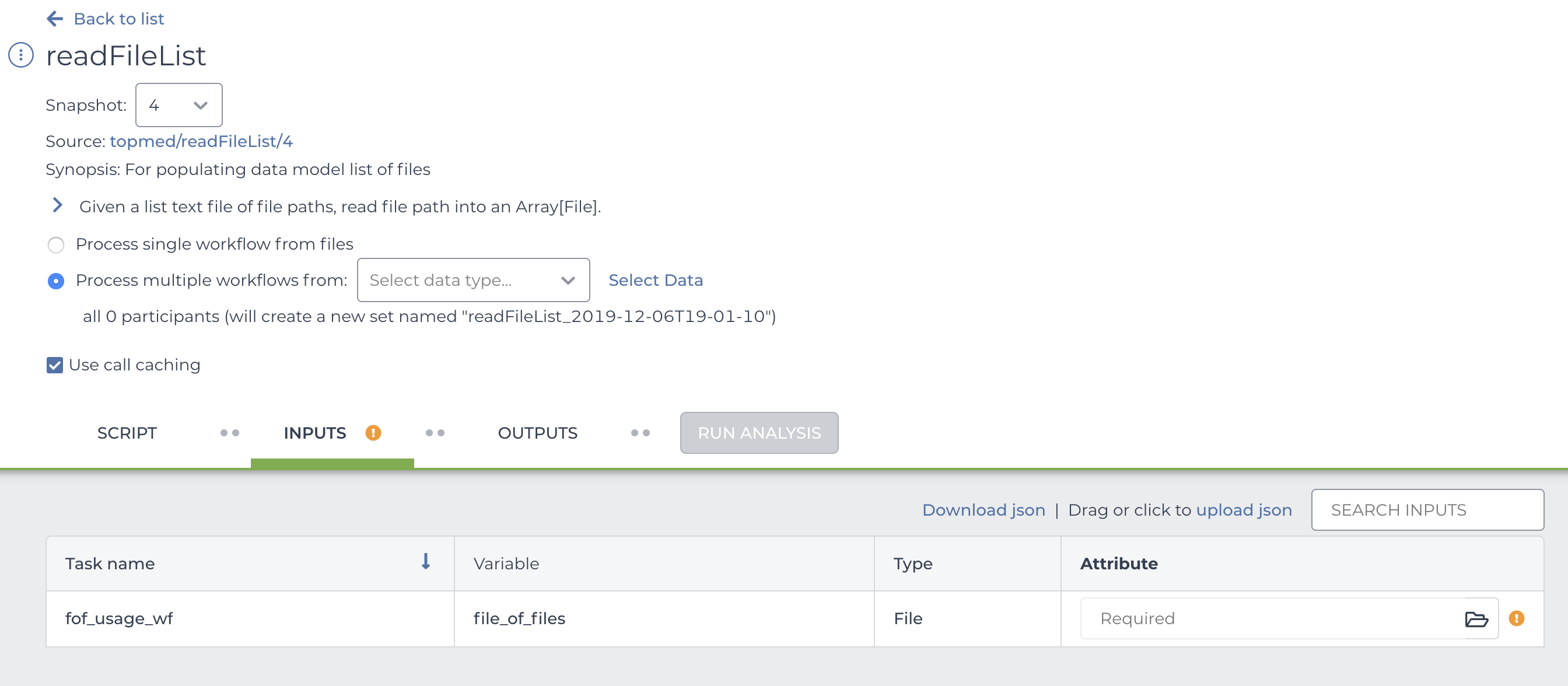
Task: Click the back arrow icon
Action: (55, 19)
